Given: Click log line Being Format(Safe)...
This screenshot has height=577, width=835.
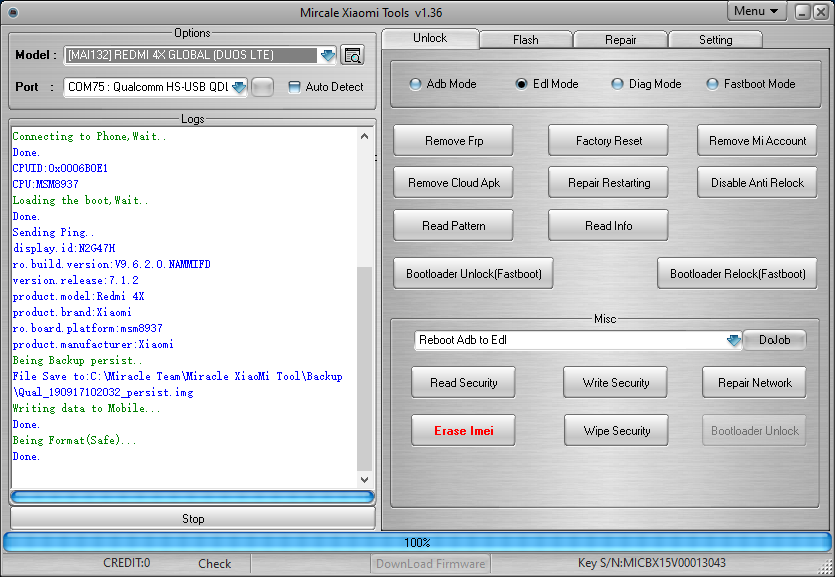Looking at the screenshot, I should (x=75, y=440).
